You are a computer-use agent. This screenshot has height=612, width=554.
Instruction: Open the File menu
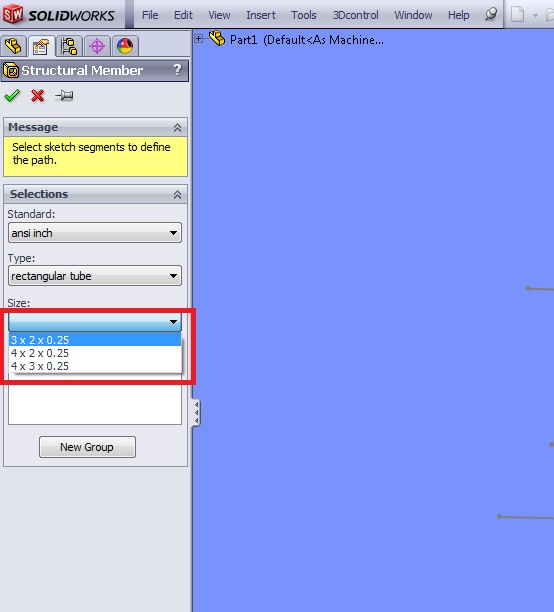pos(150,15)
